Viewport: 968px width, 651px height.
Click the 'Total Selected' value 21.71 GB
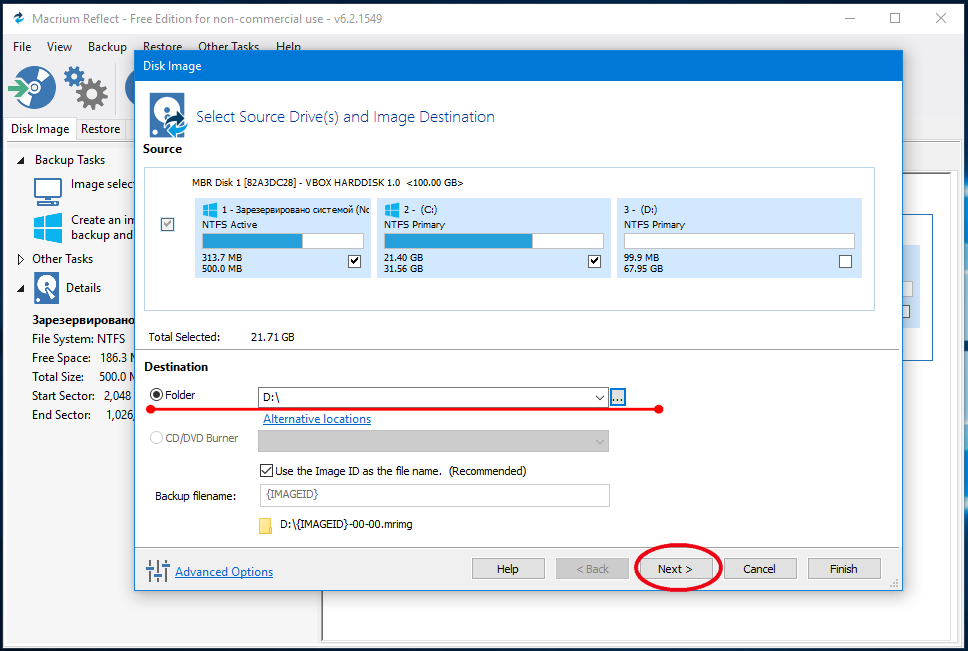tap(273, 338)
